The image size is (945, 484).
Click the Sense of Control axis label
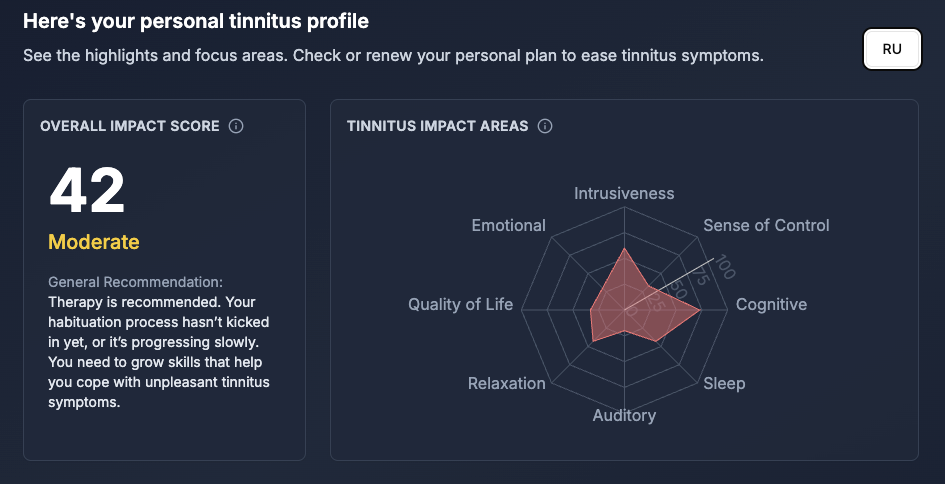pos(766,225)
